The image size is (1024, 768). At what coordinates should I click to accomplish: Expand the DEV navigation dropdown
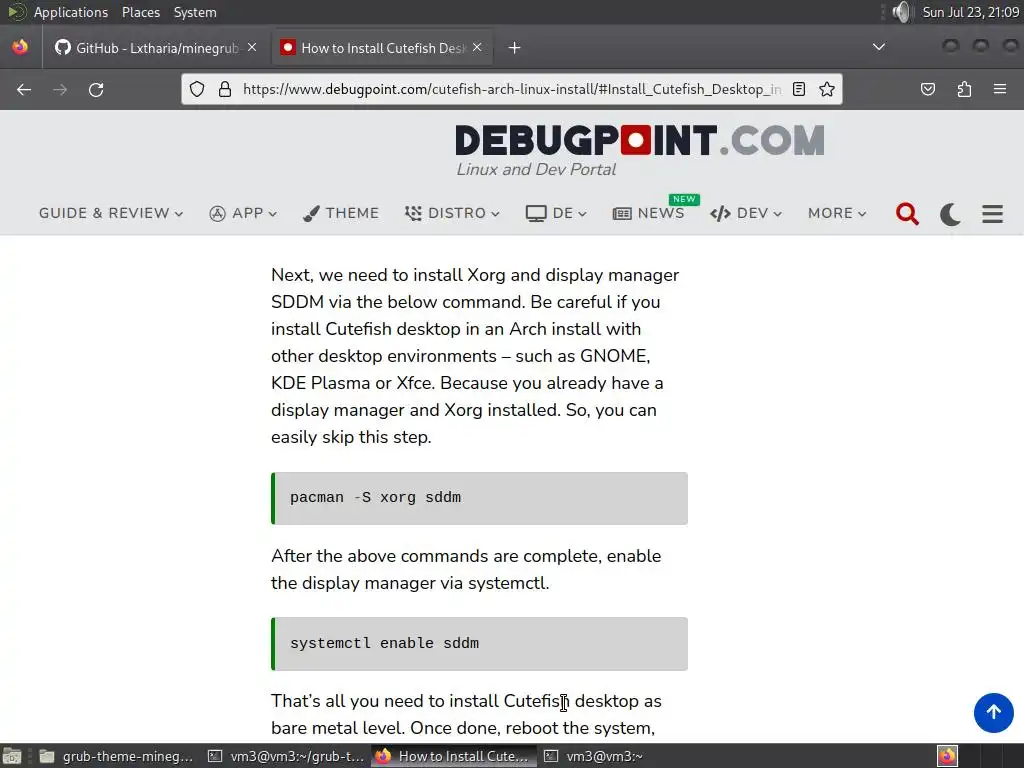(746, 213)
